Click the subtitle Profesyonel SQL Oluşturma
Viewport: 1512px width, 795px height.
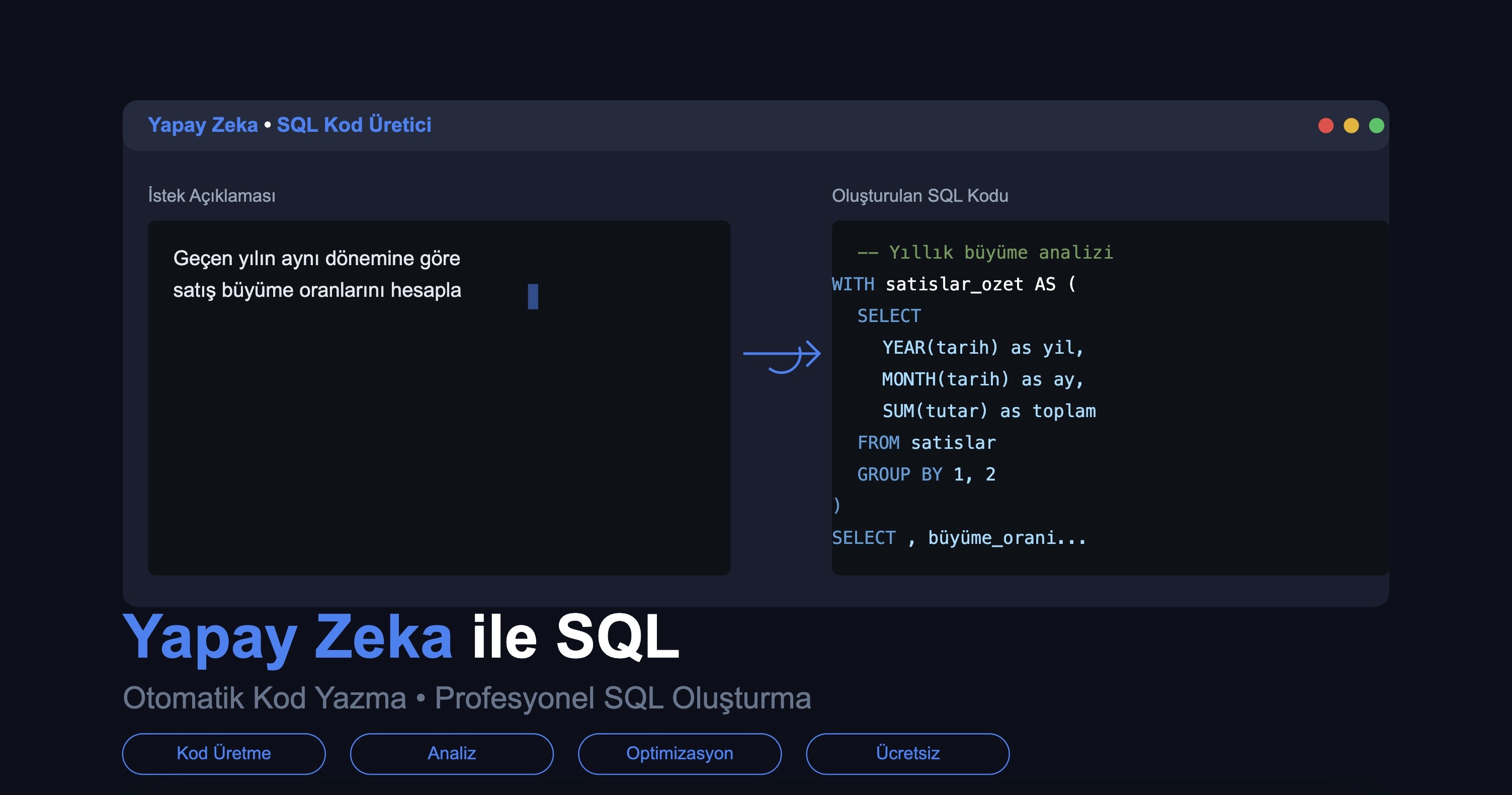(623, 699)
